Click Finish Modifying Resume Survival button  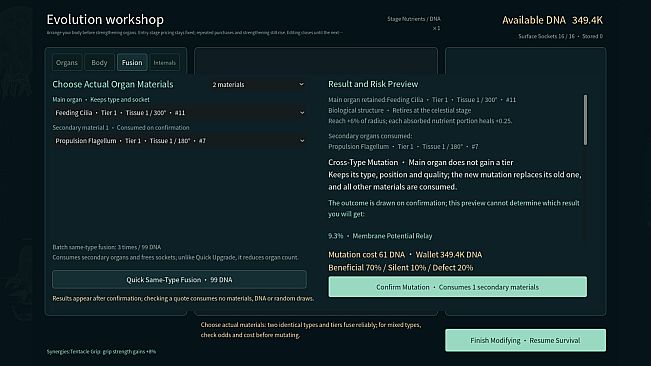tap(525, 340)
